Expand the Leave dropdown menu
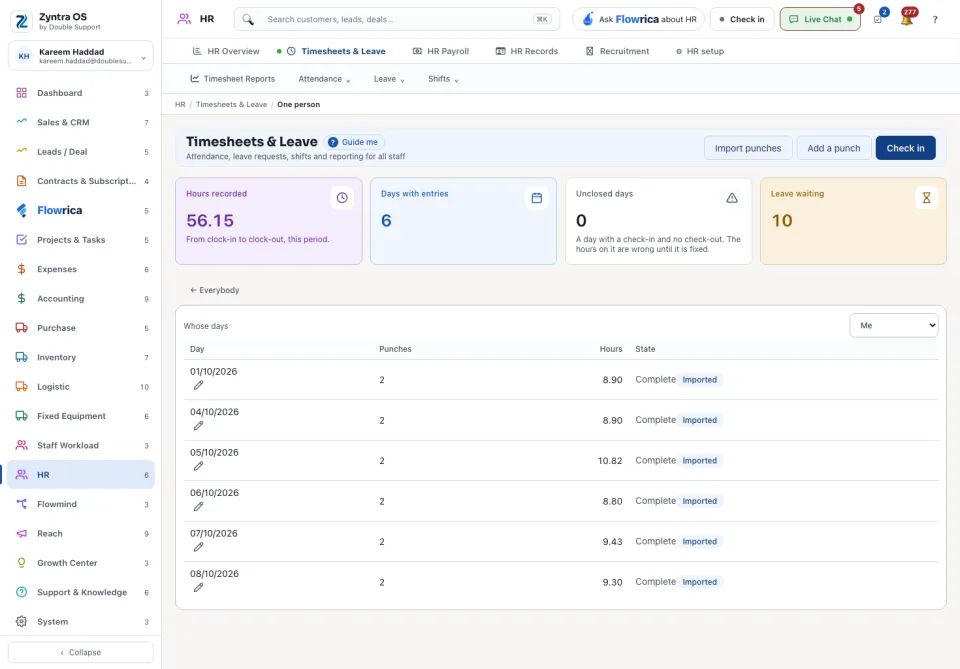Viewport: 960px width, 669px height. click(x=389, y=79)
